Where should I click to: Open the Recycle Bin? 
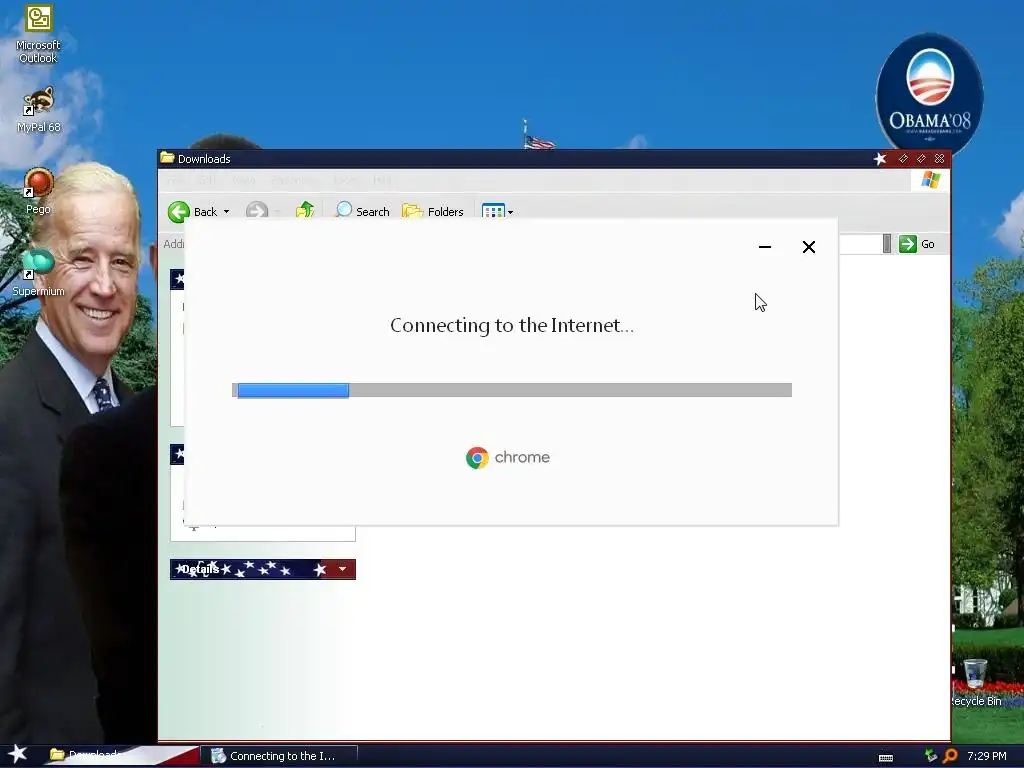pyautogui.click(x=976, y=683)
